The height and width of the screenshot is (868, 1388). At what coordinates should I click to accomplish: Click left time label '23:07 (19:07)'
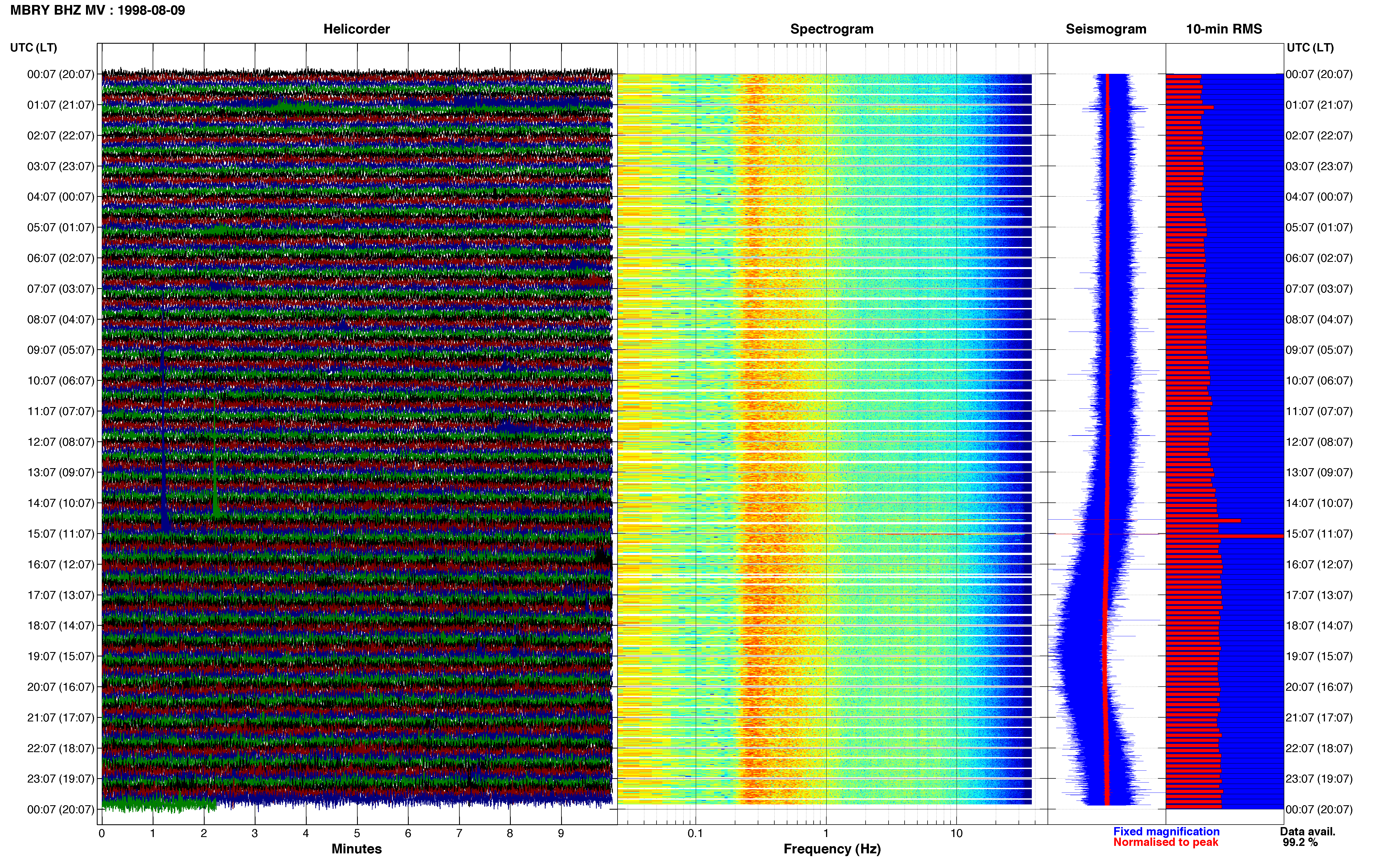60,779
